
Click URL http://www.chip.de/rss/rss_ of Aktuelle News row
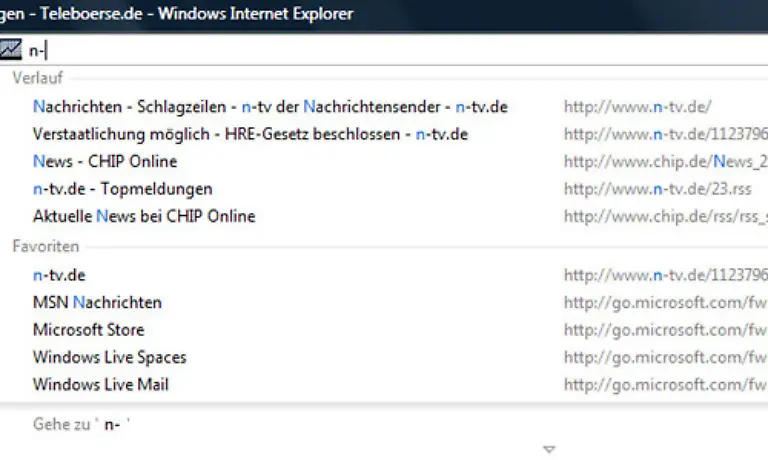(x=666, y=217)
